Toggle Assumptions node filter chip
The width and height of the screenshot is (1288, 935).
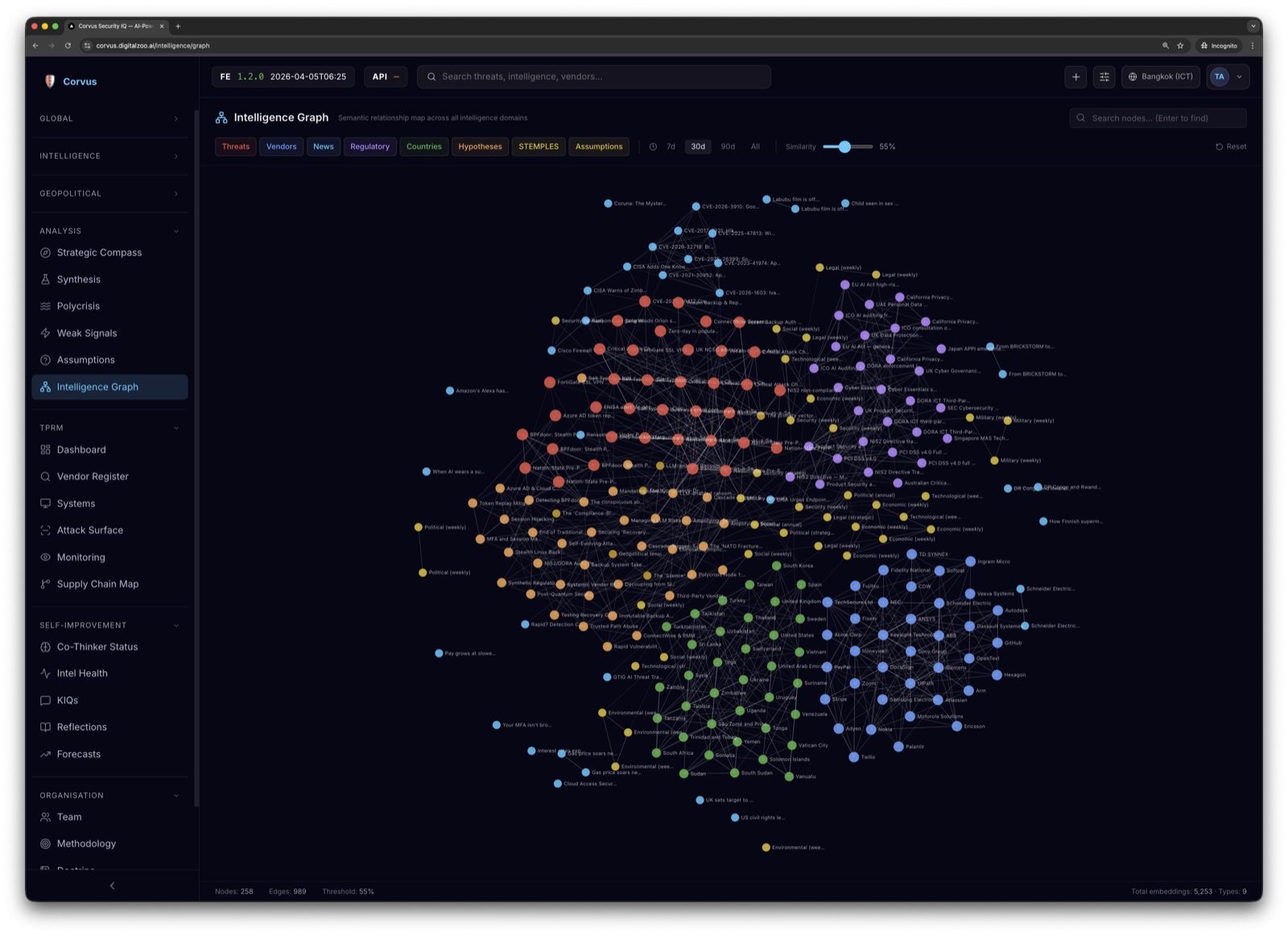pos(599,147)
